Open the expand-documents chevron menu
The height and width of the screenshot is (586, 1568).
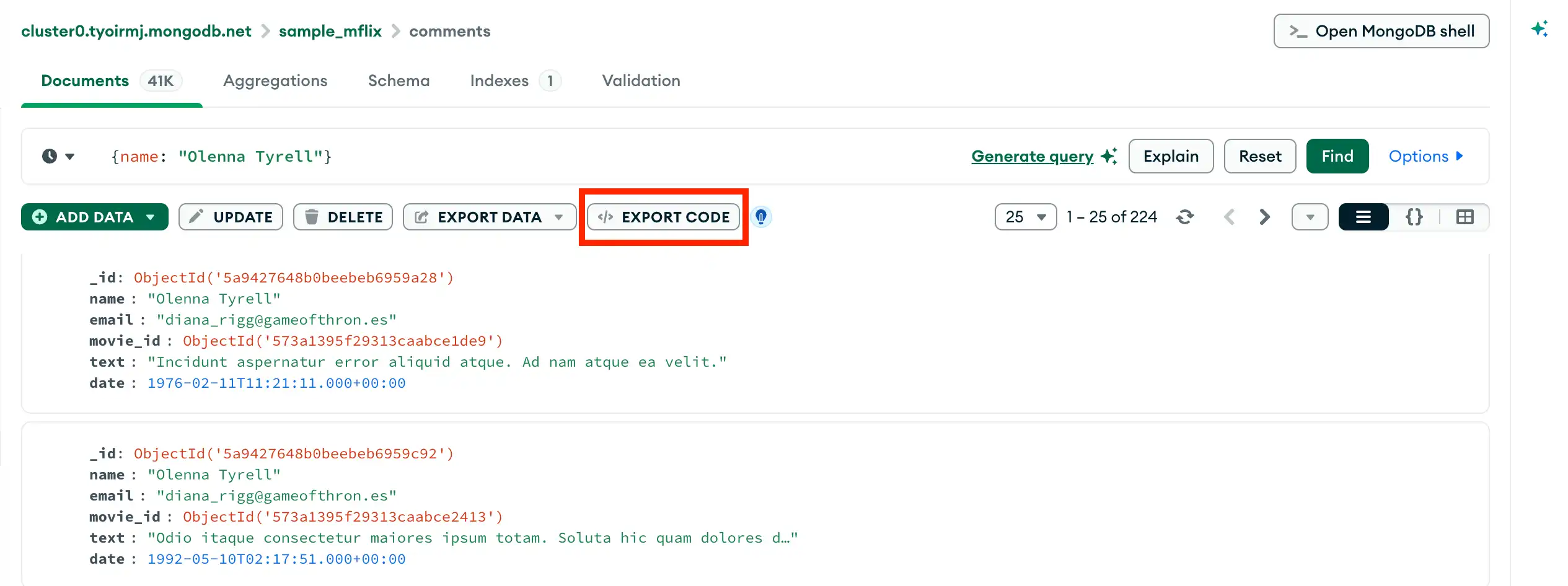[x=1310, y=217]
